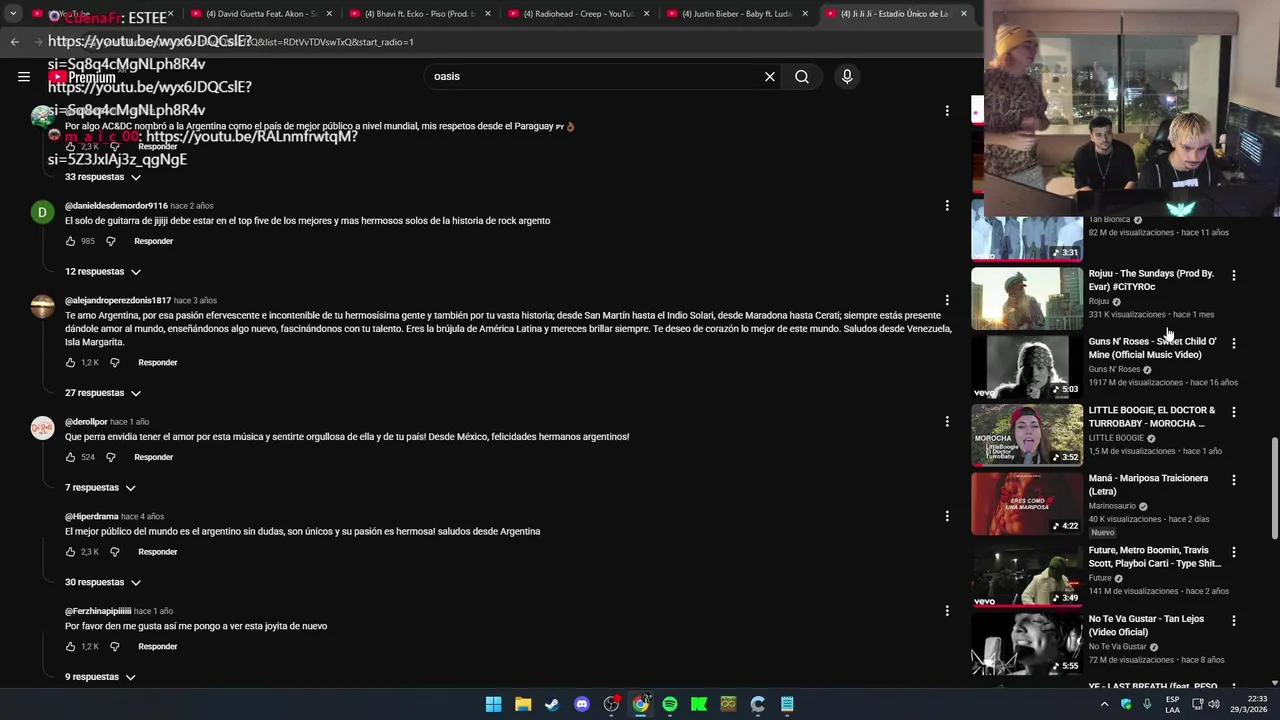
Task: Open the YouTube hamburger guide menu
Action: [24, 76]
